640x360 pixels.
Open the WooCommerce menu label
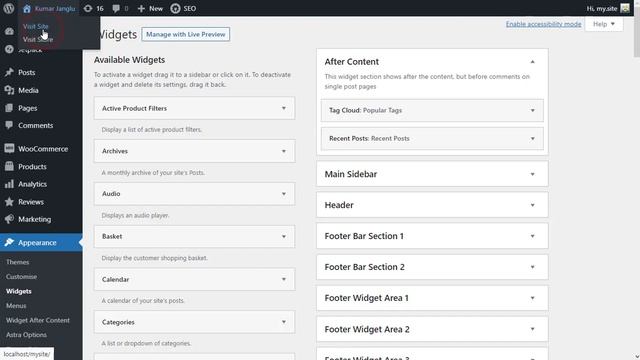43,149
